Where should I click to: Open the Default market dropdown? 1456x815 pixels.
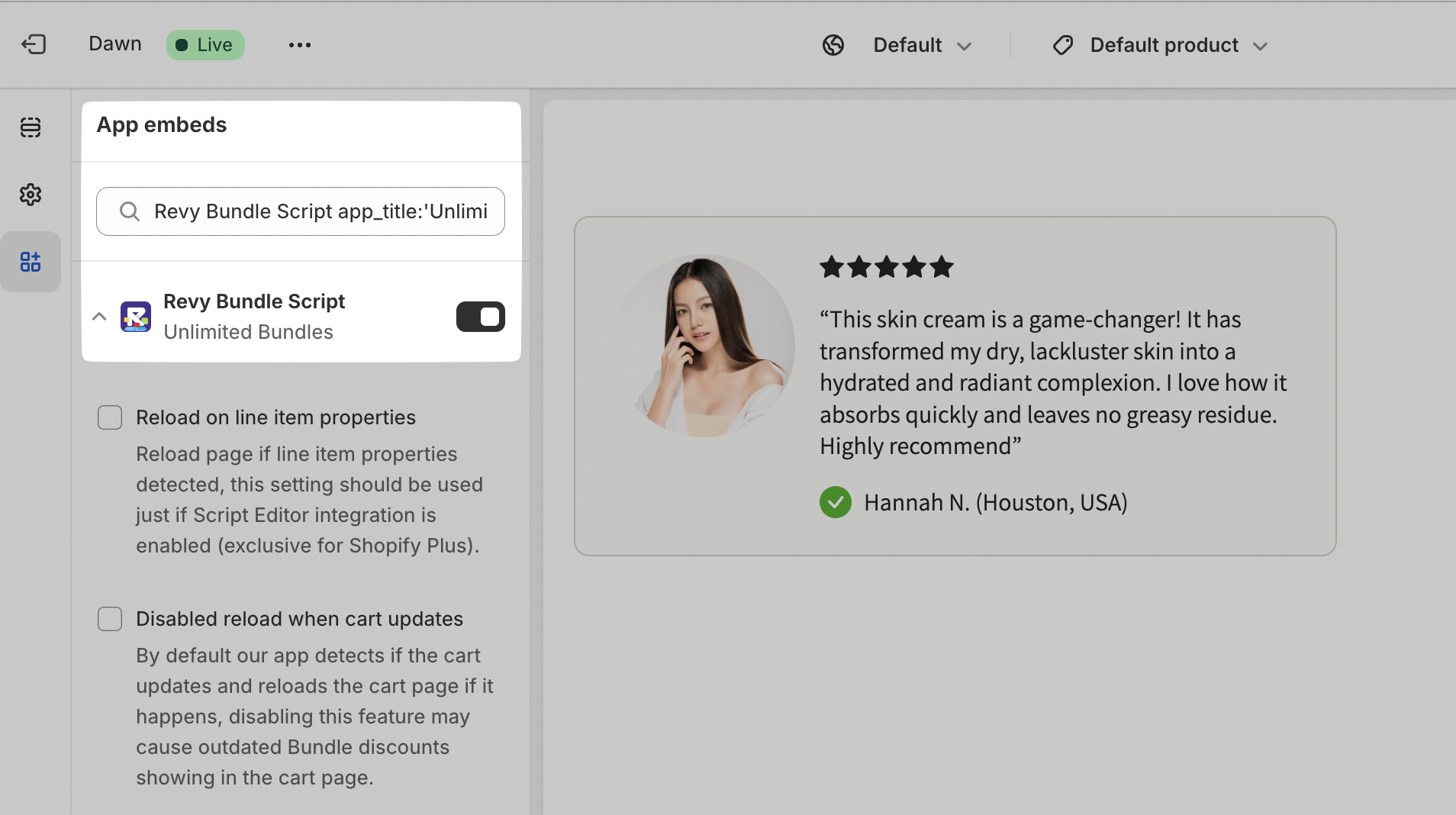coord(922,45)
